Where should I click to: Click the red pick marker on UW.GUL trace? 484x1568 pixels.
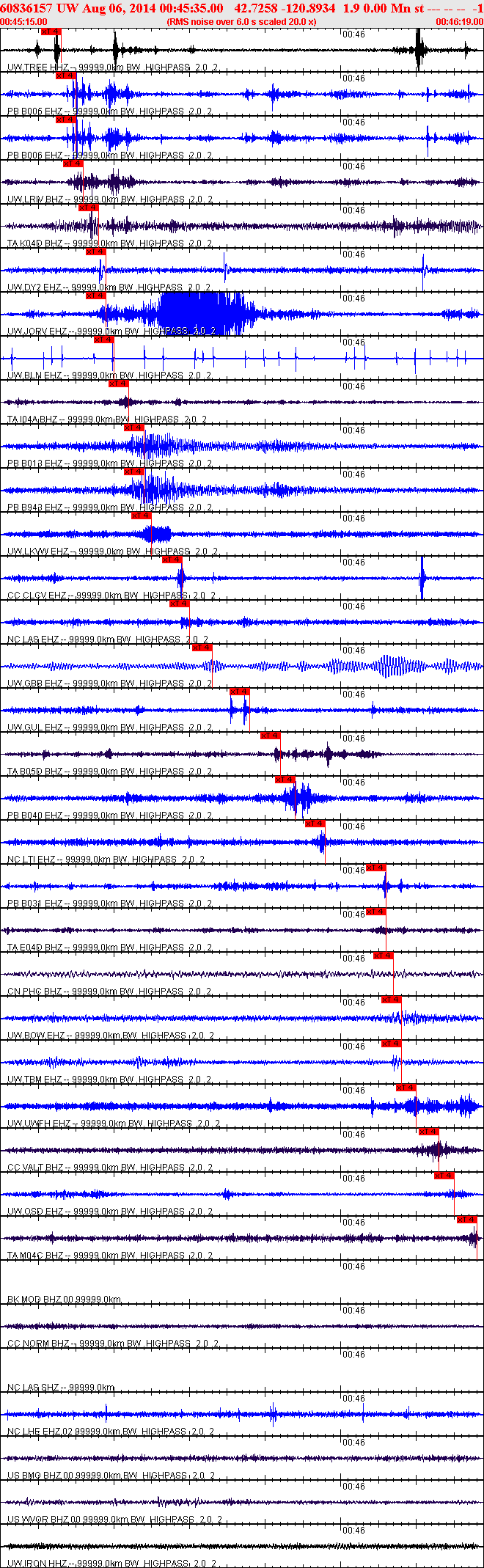pyautogui.click(x=240, y=692)
